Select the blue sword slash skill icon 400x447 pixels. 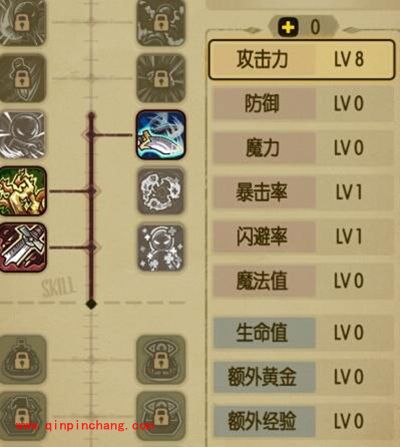[x=161, y=135]
